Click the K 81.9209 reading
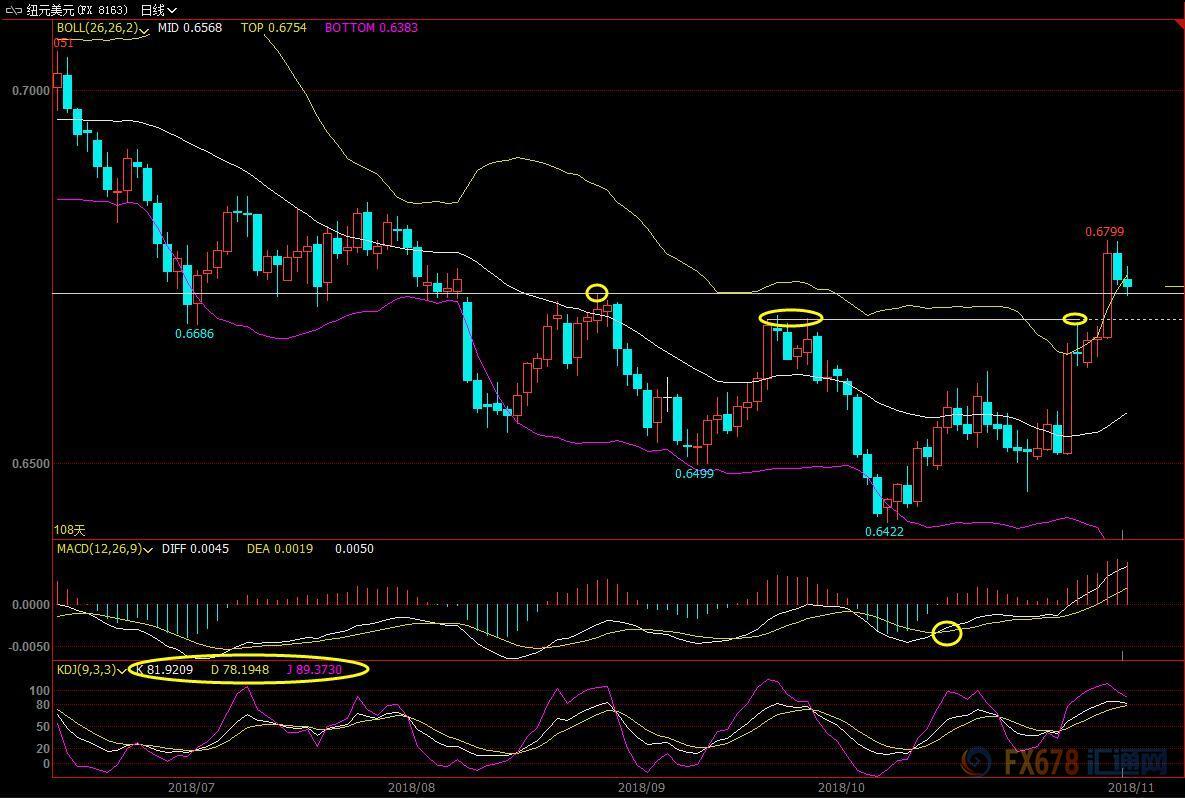 click(164, 670)
